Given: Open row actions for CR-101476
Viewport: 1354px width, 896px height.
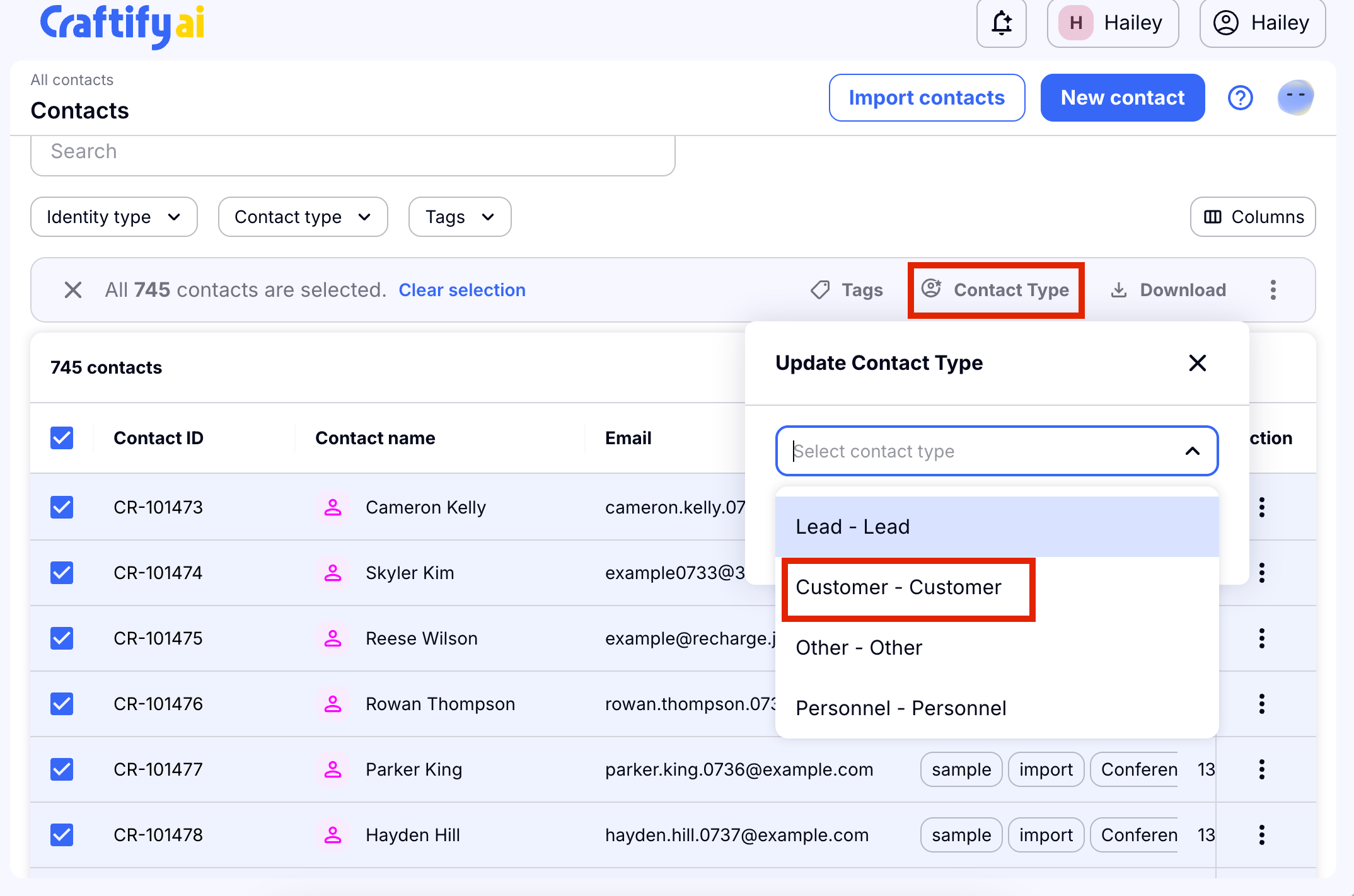Looking at the screenshot, I should click(x=1261, y=704).
